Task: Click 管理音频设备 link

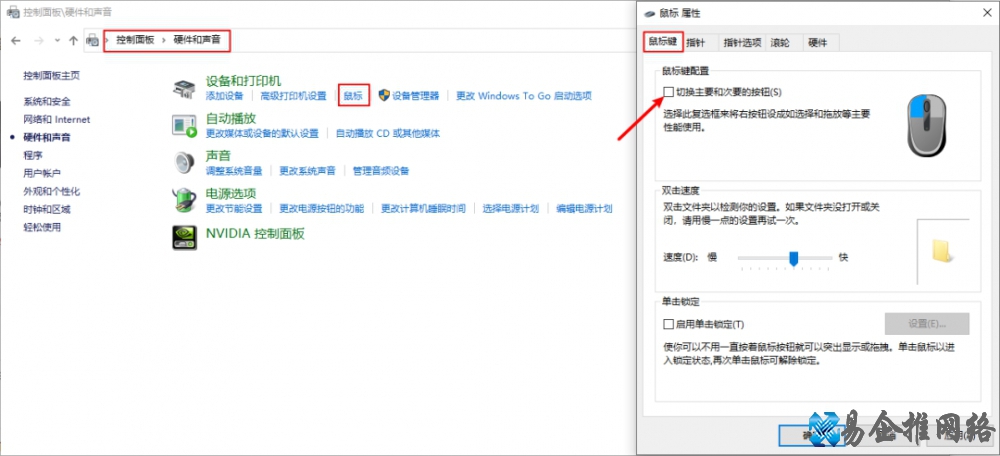Action: [x=381, y=170]
